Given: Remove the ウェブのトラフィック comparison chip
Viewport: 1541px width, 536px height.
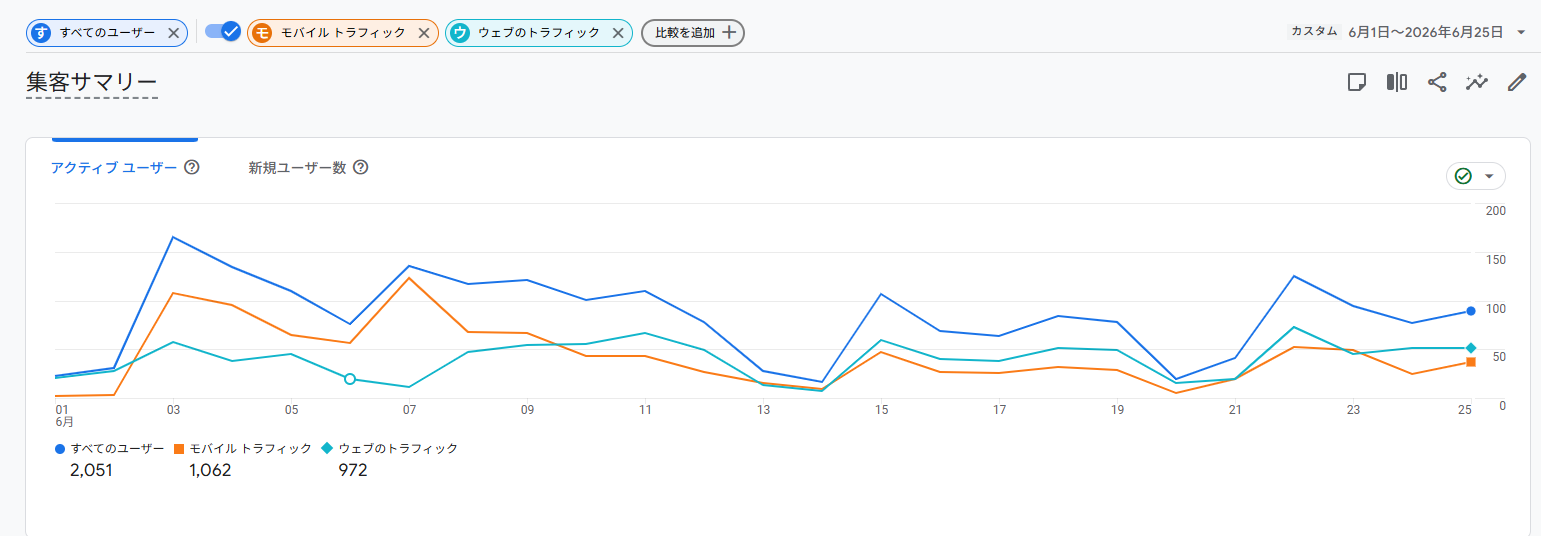Looking at the screenshot, I should coord(618,33).
